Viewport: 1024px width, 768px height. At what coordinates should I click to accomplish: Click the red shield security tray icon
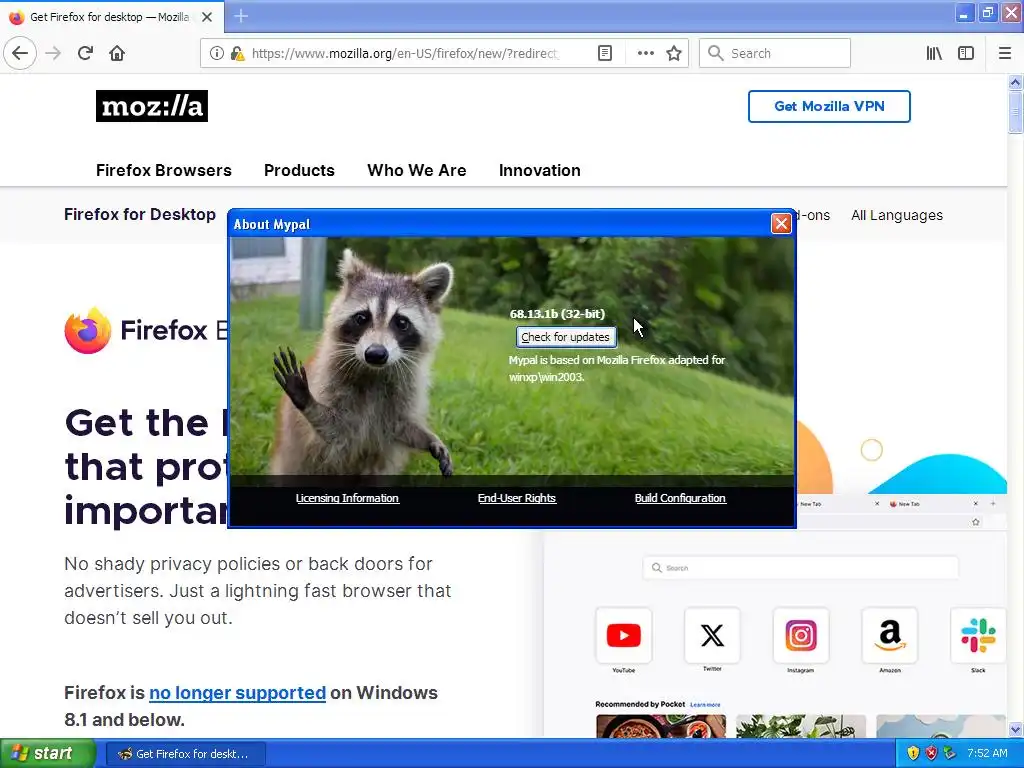click(931, 754)
